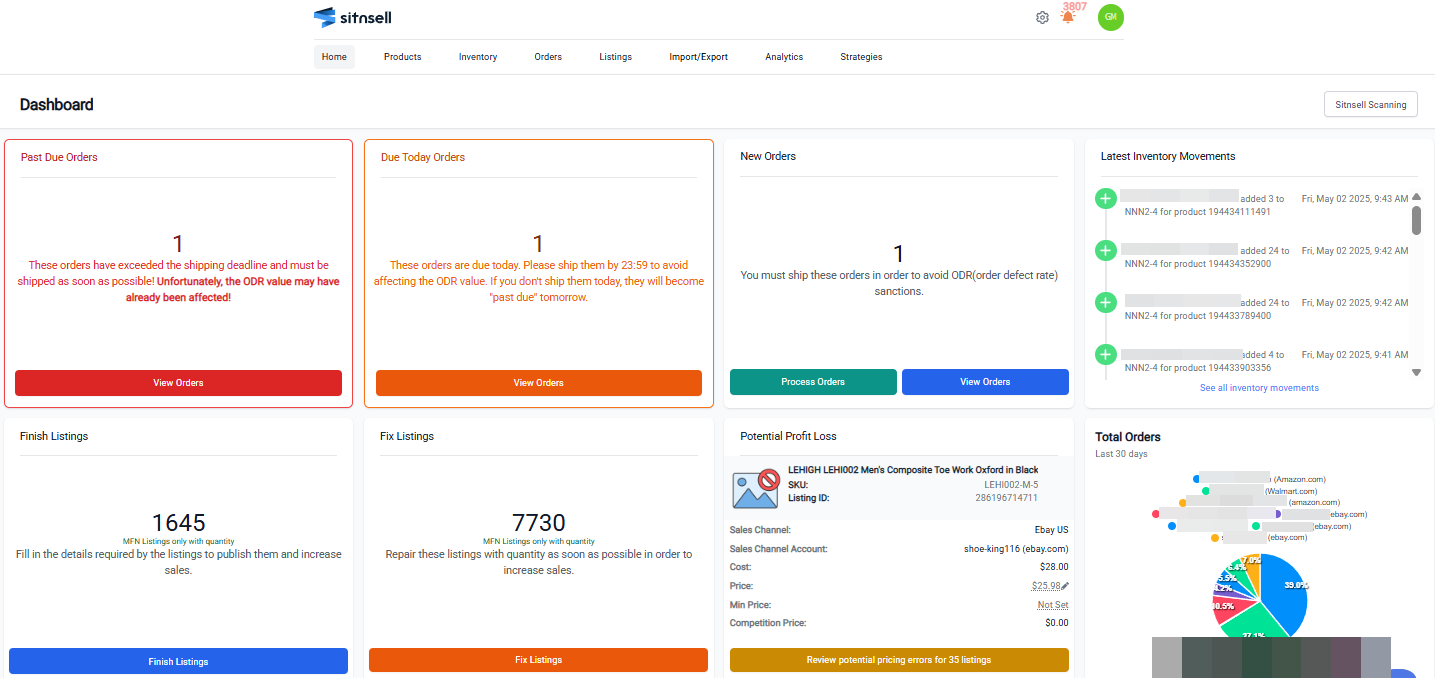Open the Strategies menu
This screenshot has height=678, width=1435.
(x=861, y=57)
